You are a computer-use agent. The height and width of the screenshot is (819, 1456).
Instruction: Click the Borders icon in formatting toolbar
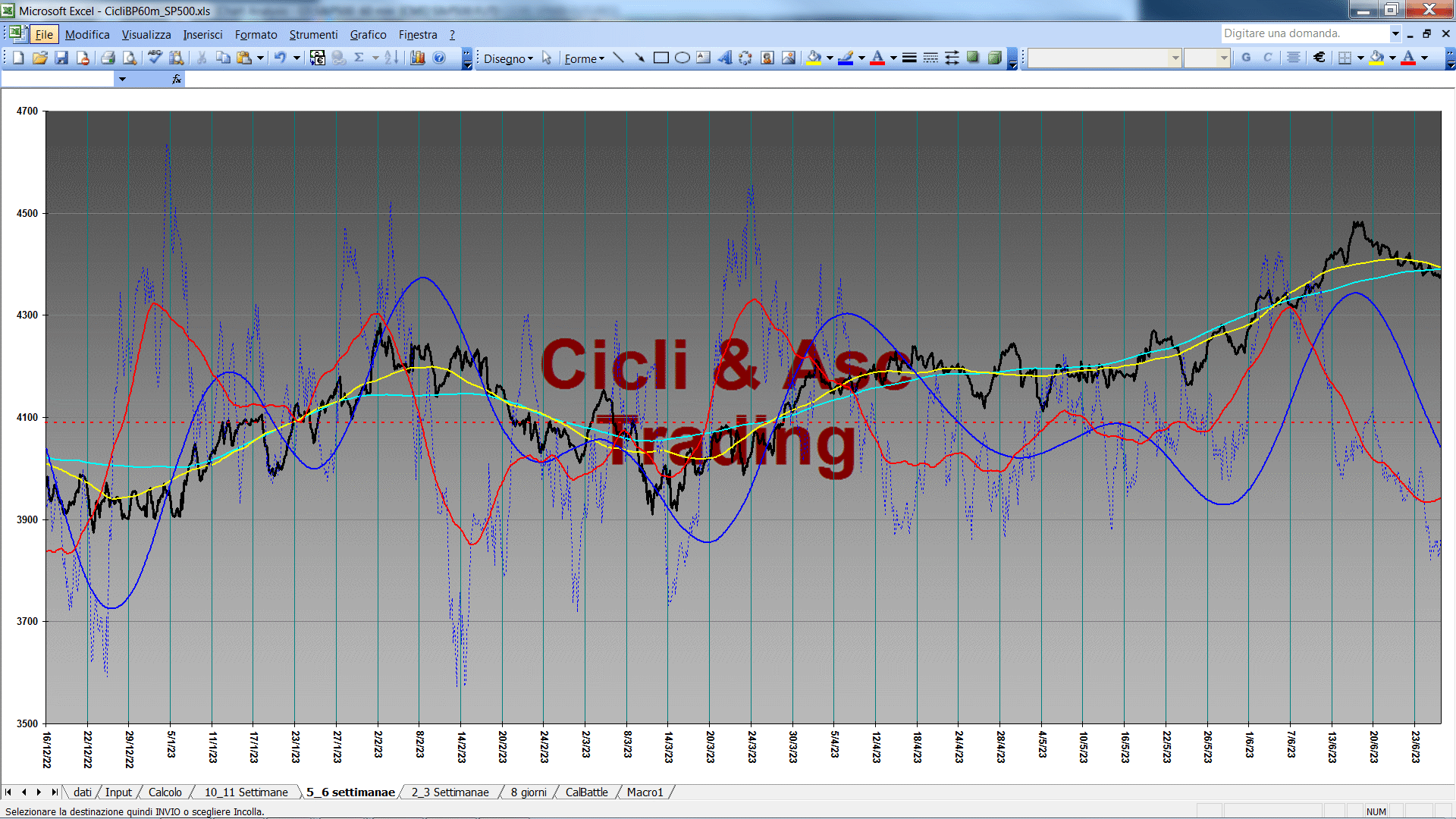click(1345, 58)
